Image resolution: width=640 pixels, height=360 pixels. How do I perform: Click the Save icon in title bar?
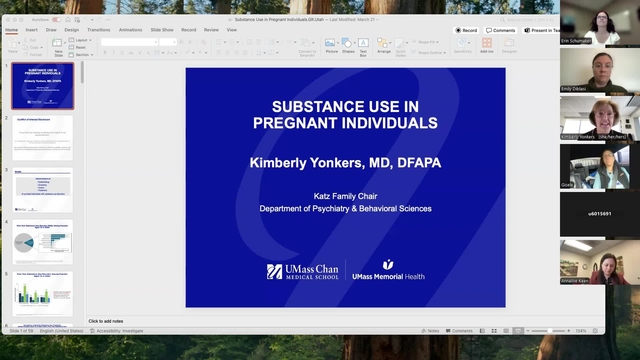77,20
